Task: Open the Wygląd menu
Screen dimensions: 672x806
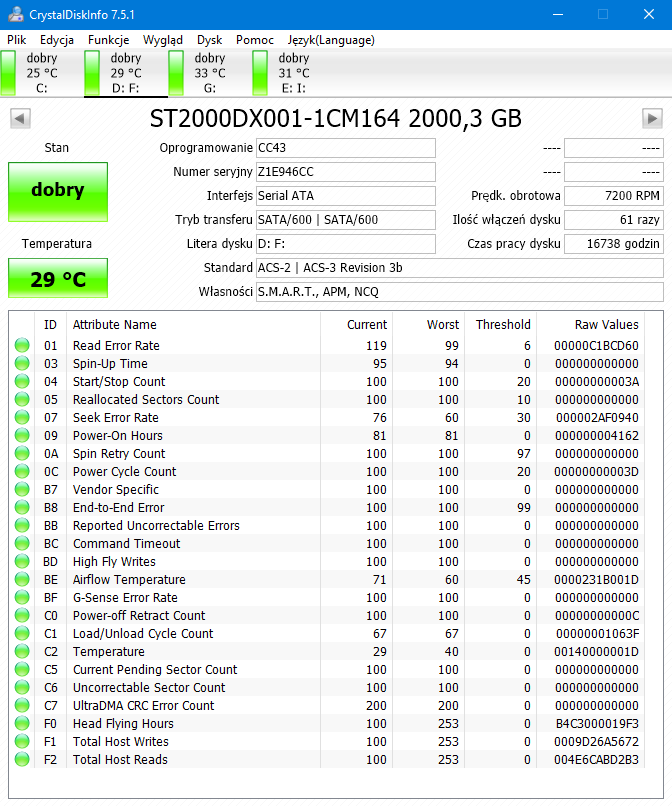Action: pyautogui.click(x=163, y=40)
